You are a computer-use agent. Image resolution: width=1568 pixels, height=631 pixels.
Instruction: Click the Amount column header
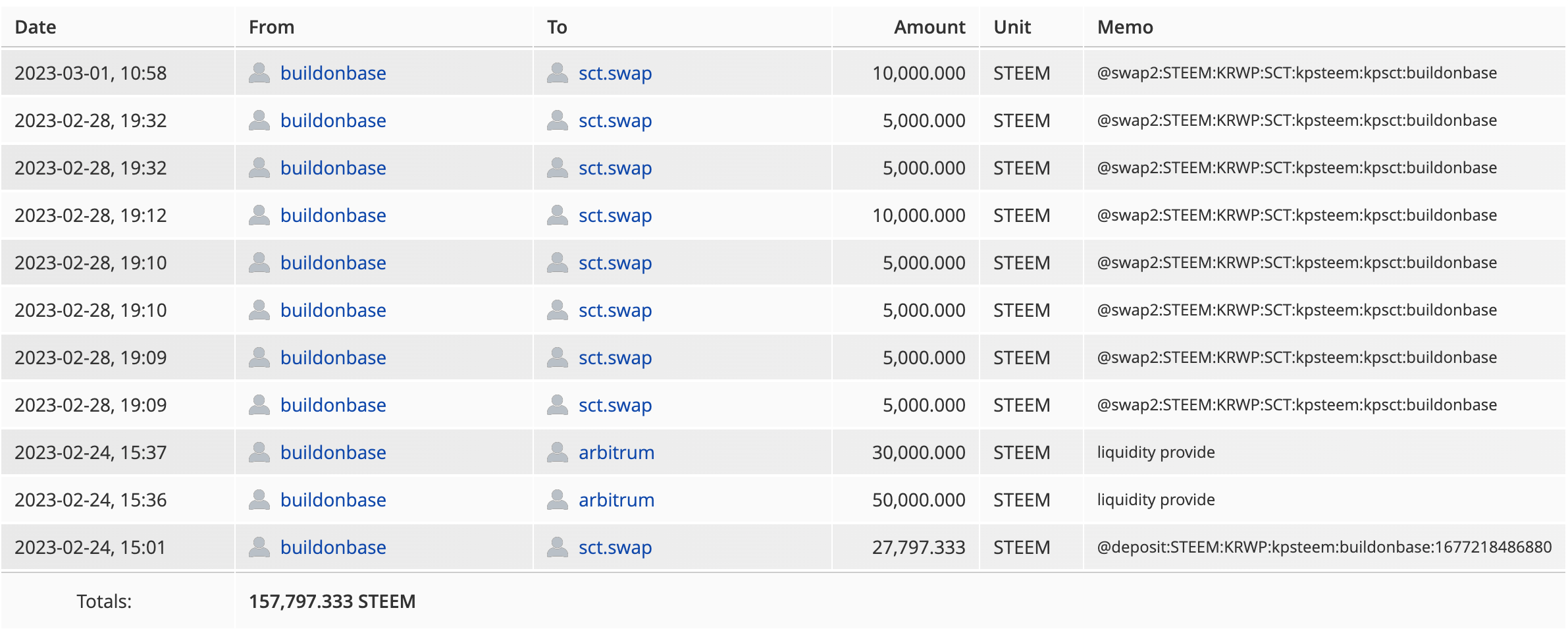coord(929,27)
